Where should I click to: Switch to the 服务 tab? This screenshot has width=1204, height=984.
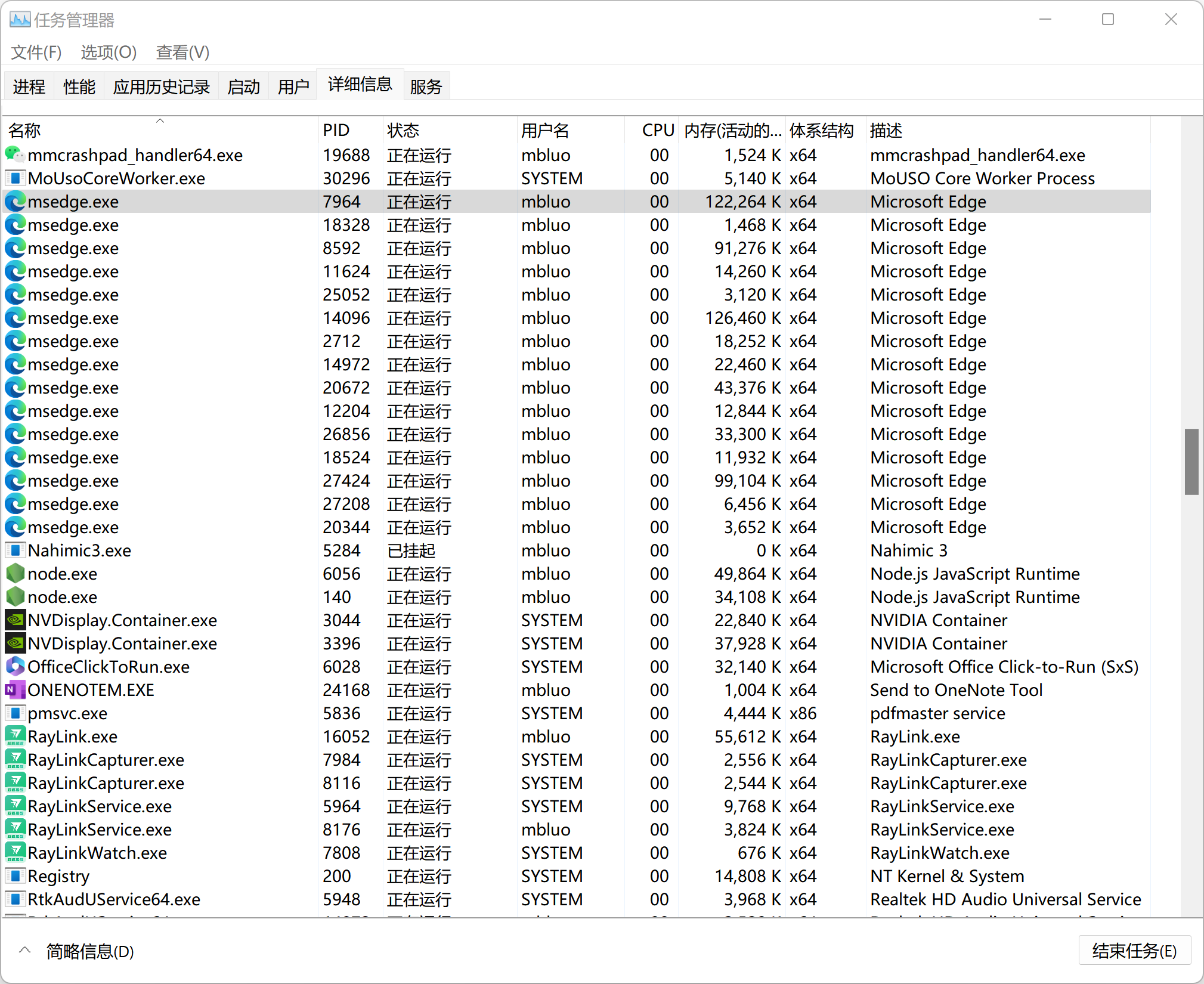(426, 87)
